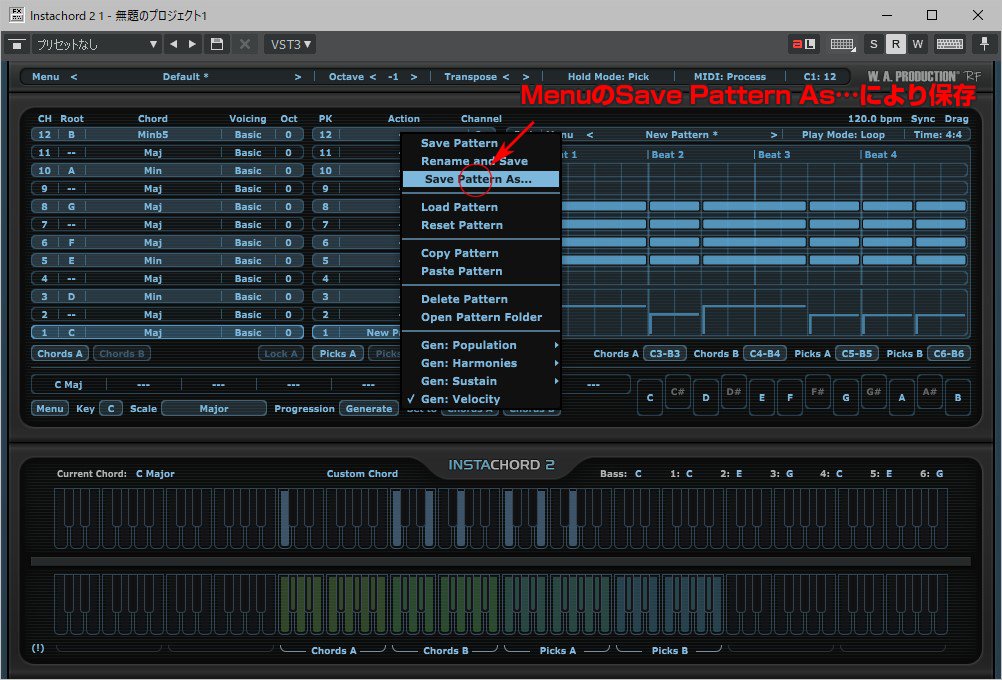Increase the Transpose value

coord(526,77)
